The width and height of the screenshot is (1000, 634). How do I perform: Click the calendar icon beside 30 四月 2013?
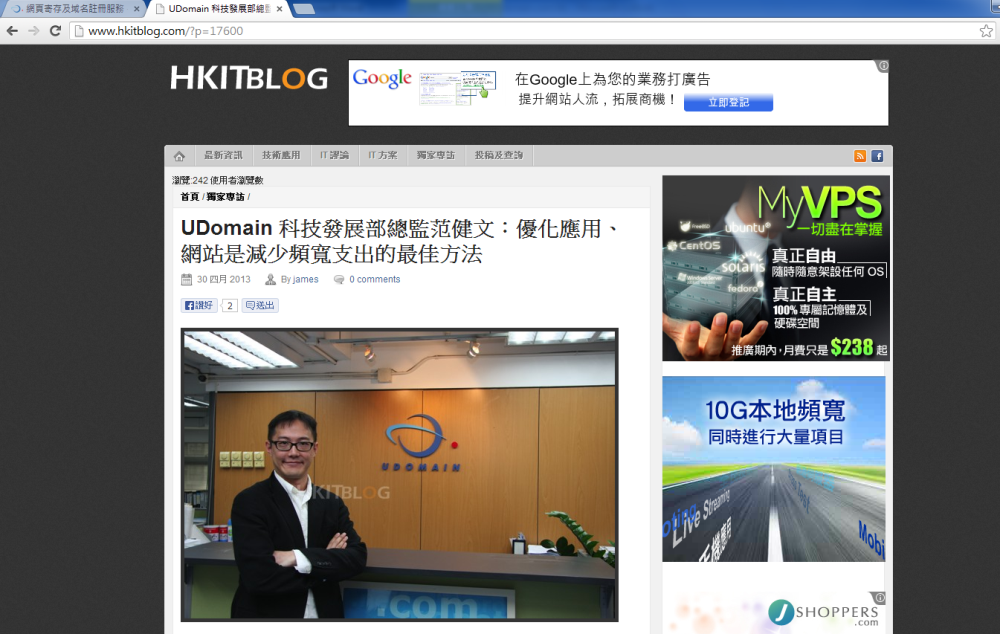pos(186,279)
